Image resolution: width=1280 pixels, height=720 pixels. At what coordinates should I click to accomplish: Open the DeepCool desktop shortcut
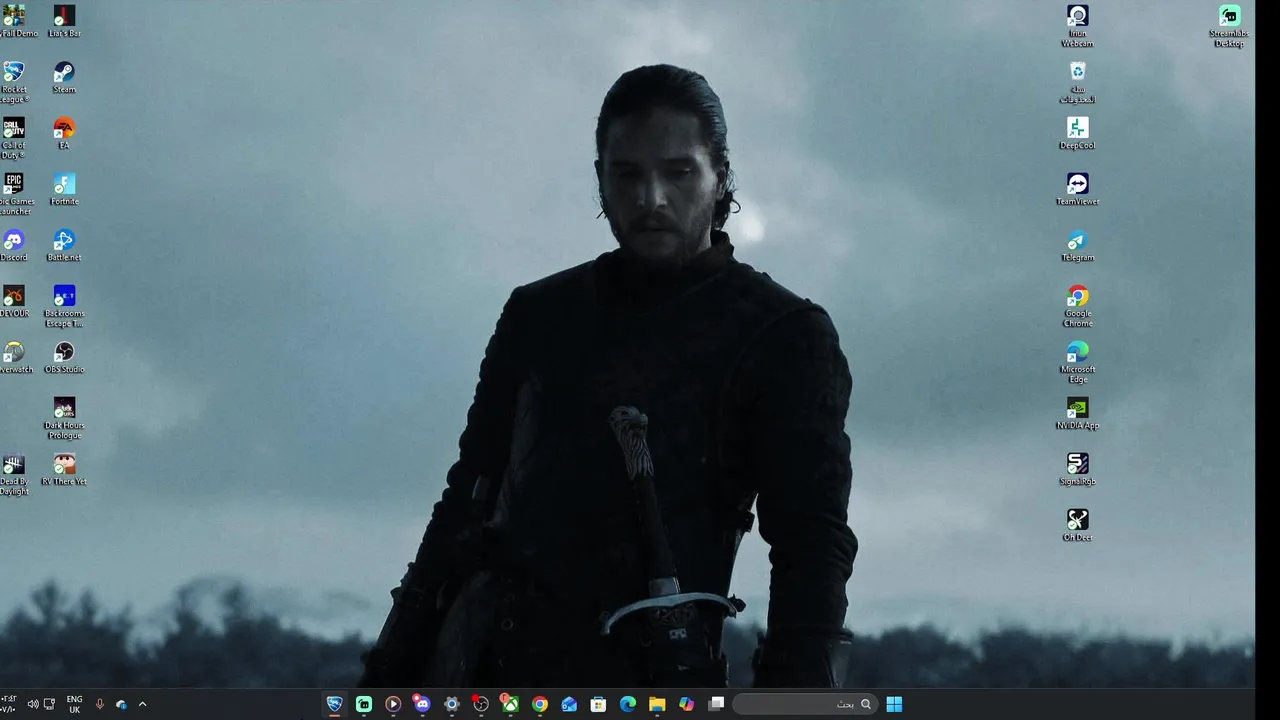coord(1077,134)
